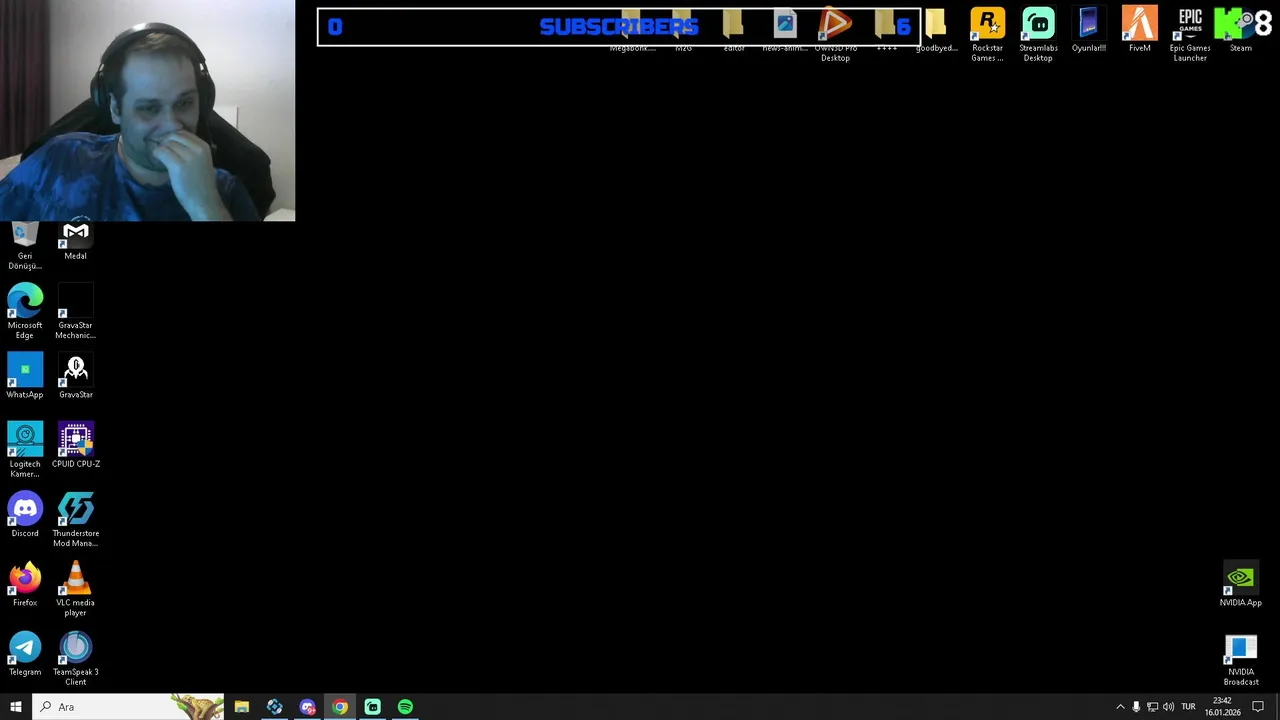This screenshot has height=720, width=1280.
Task: Open Telegram desktop icon
Action: [25, 653]
